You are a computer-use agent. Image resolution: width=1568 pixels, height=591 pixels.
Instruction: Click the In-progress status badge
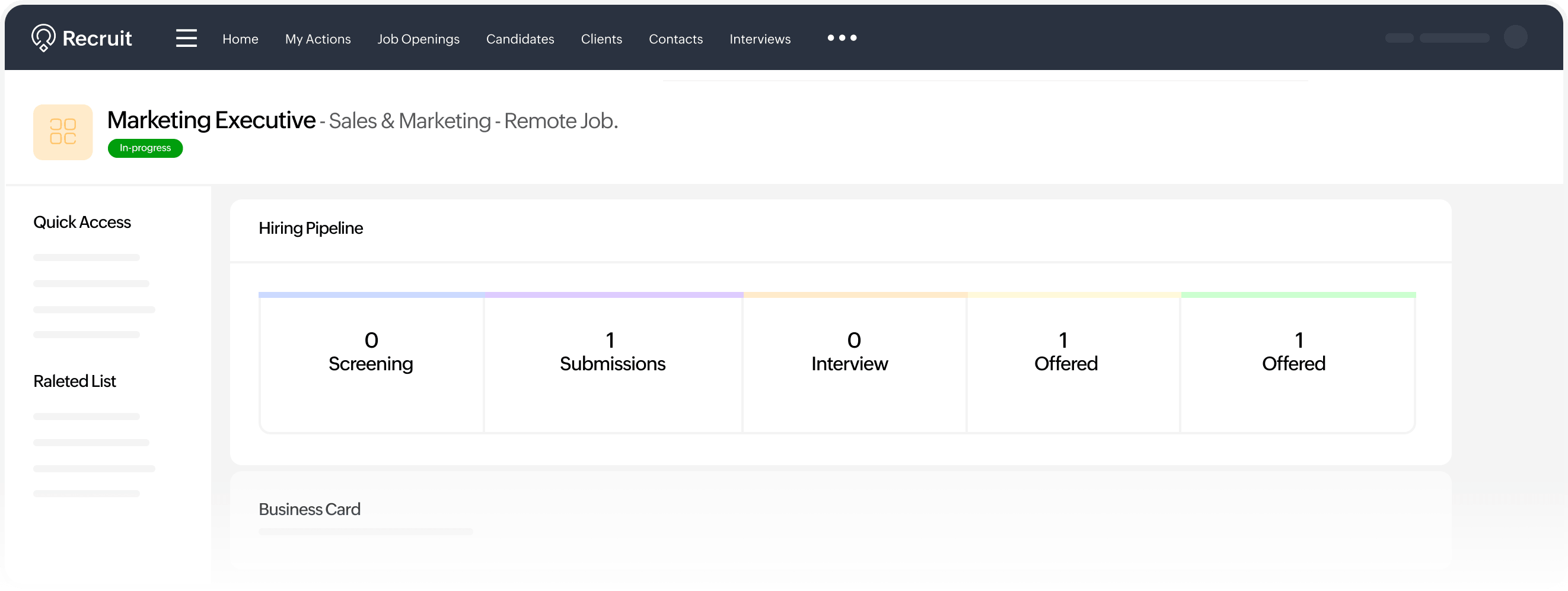click(145, 148)
